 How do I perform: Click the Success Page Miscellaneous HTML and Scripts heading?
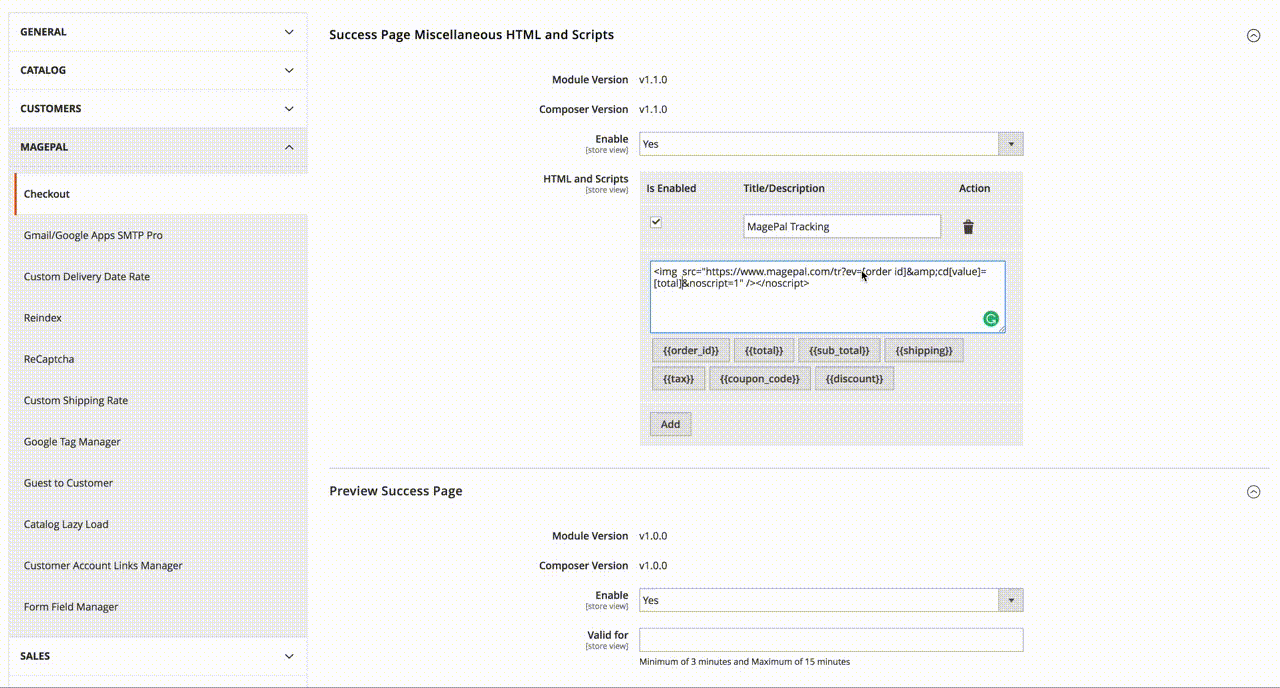pos(472,35)
